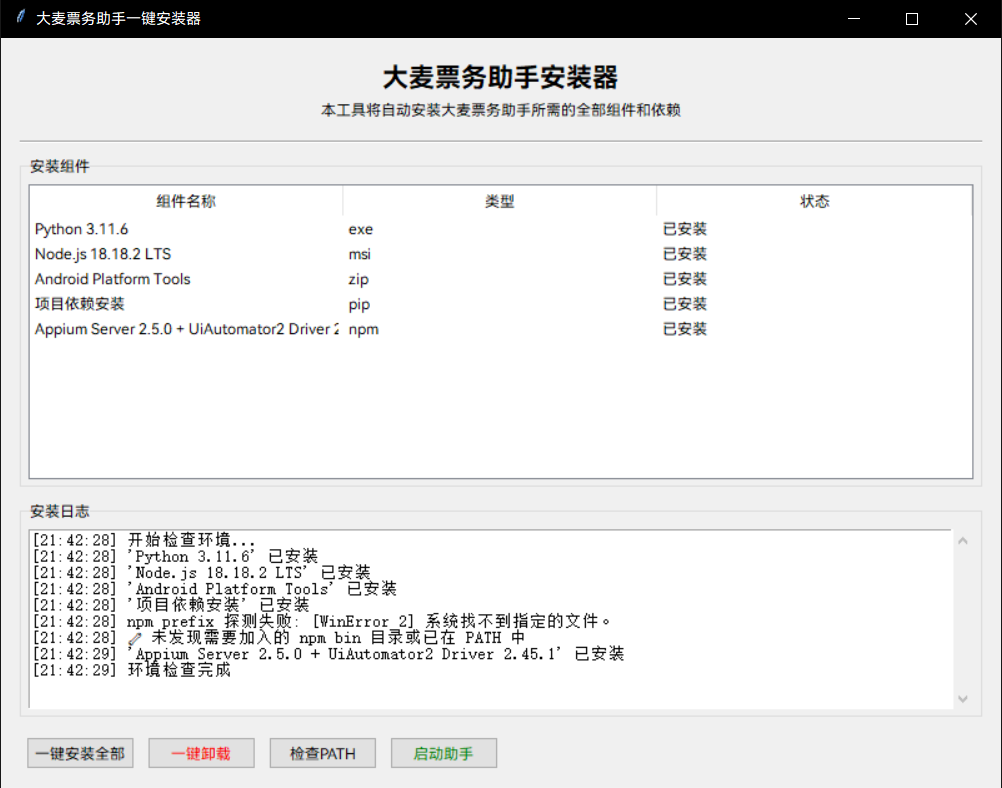
Task: Click the 类型 column header
Action: tap(499, 201)
